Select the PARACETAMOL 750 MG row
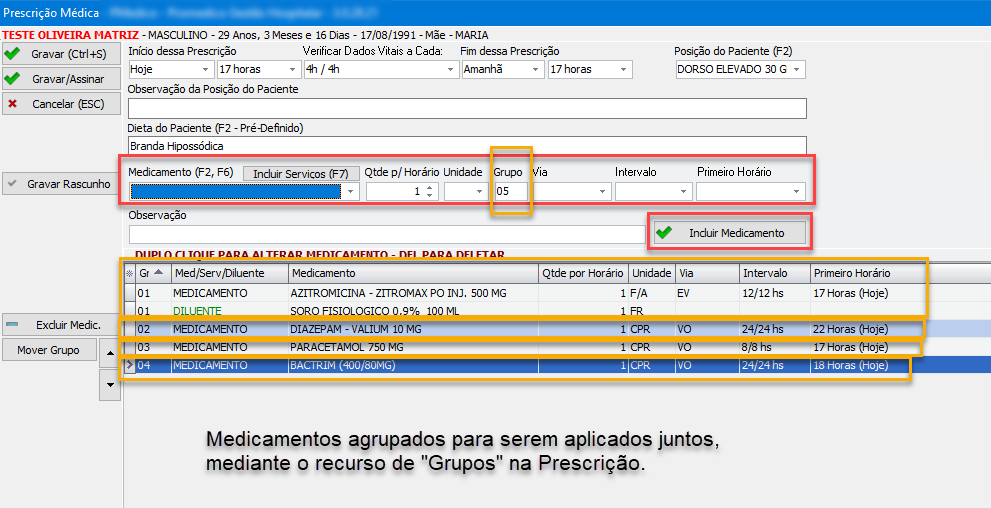991x508 pixels. click(412, 347)
